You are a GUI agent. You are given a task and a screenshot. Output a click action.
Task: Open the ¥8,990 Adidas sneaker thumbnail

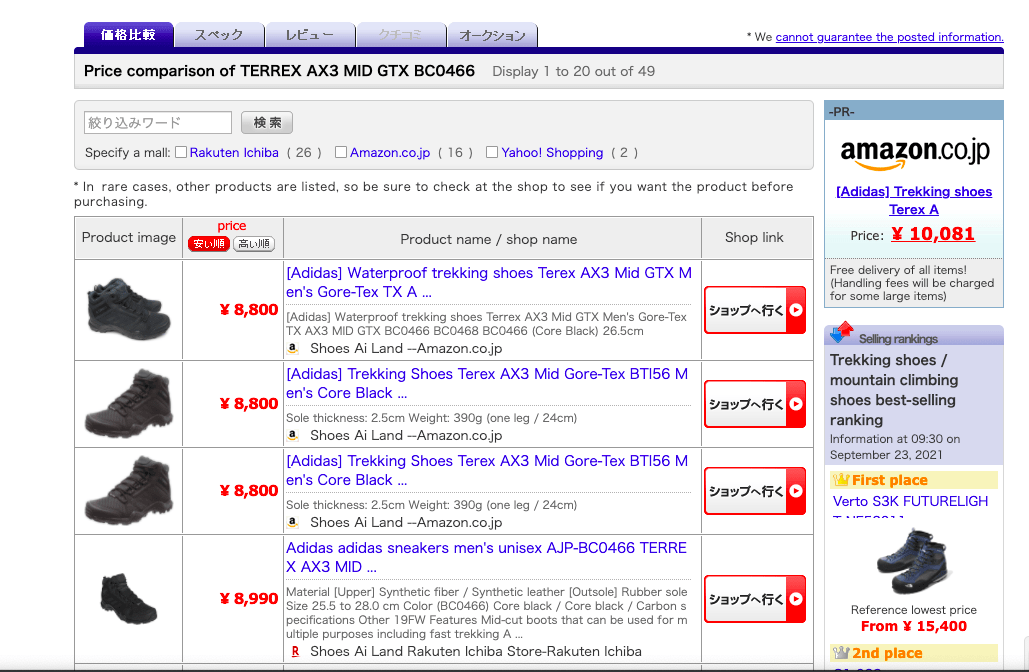point(128,598)
